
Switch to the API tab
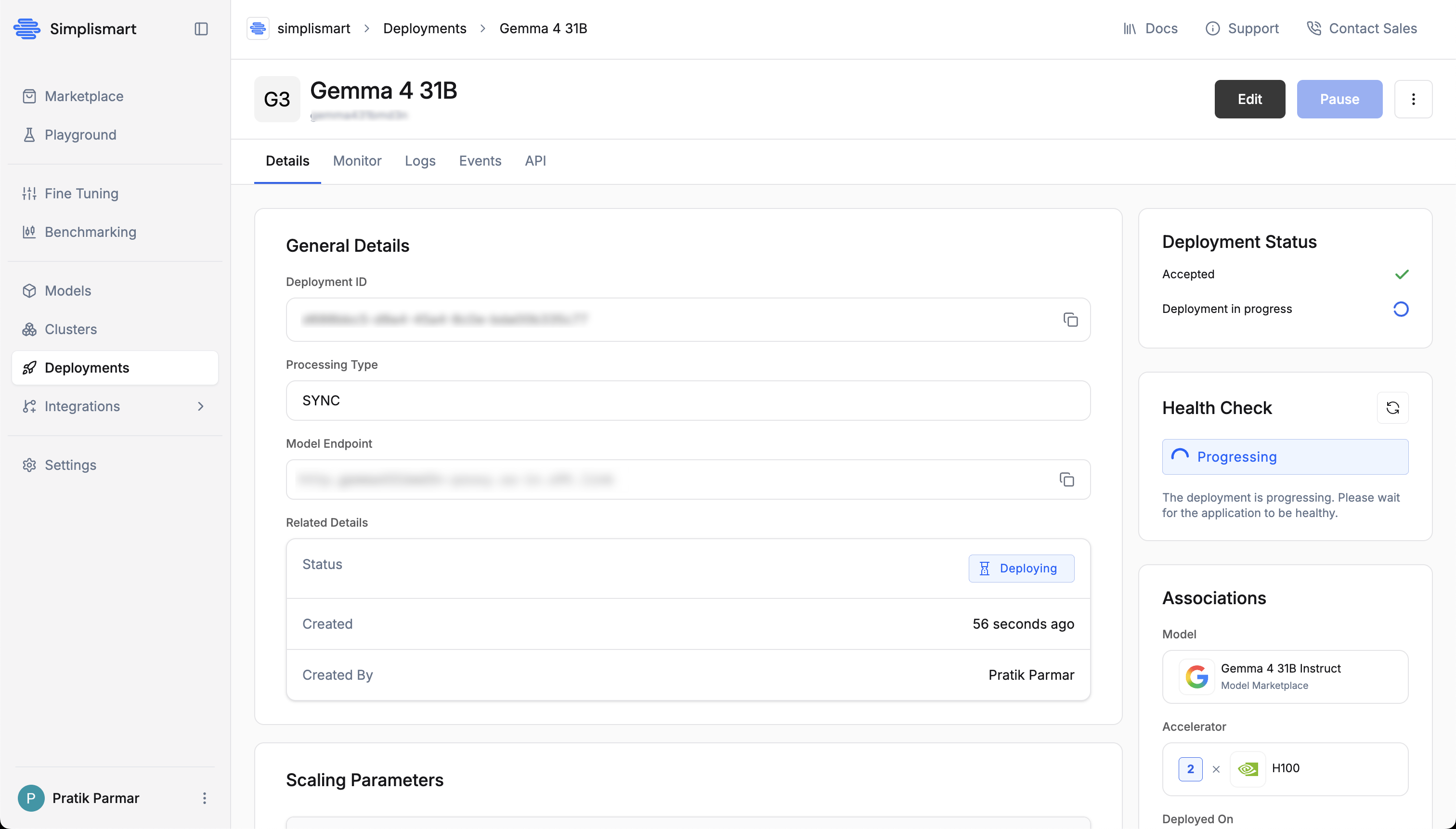tap(535, 161)
